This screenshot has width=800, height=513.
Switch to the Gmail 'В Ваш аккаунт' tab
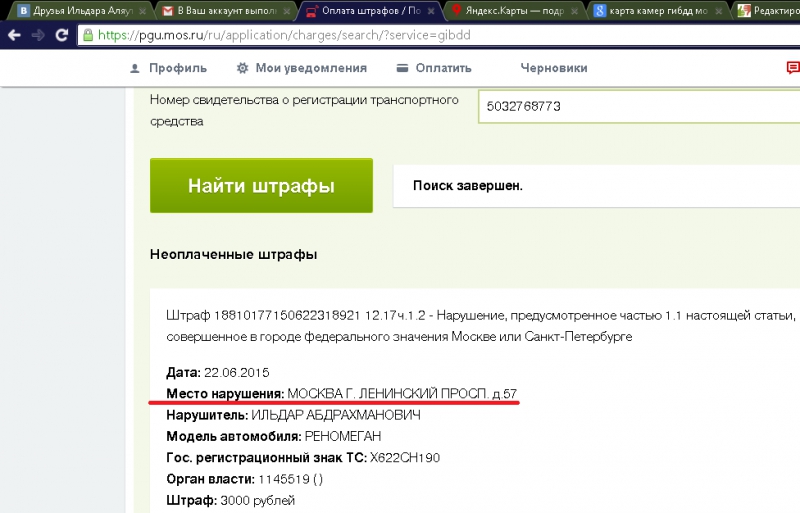point(226,11)
